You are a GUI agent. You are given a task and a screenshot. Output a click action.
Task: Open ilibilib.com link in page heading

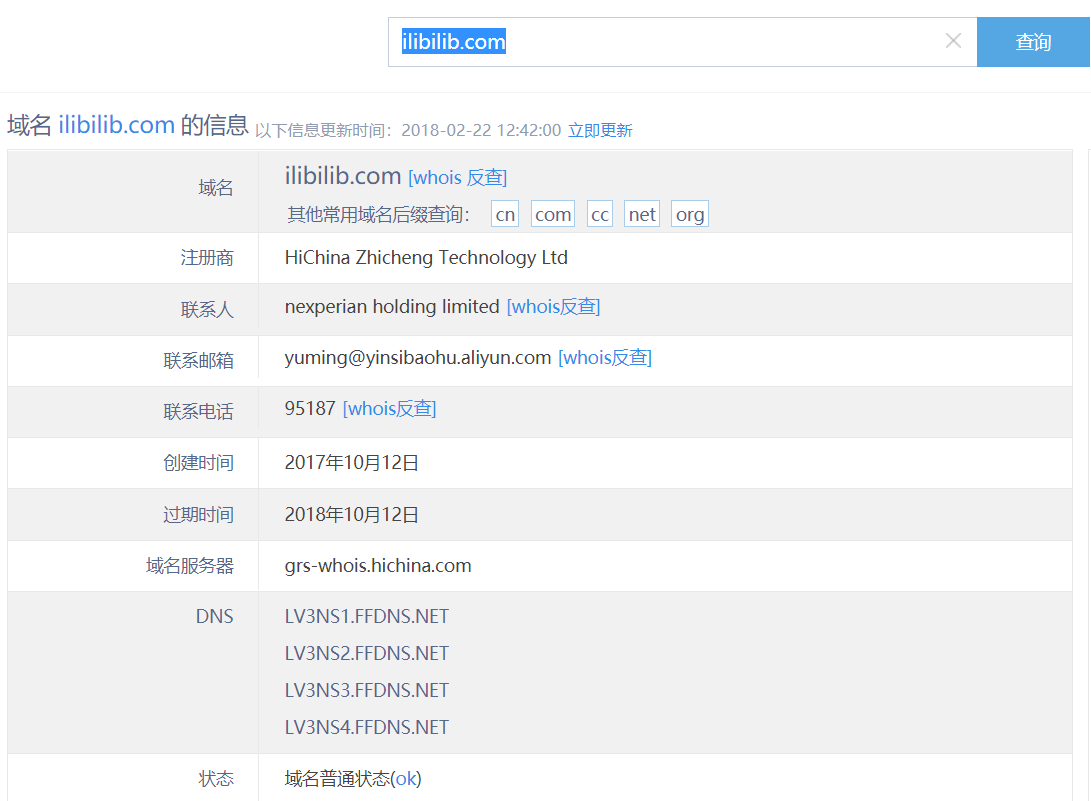coord(116,125)
